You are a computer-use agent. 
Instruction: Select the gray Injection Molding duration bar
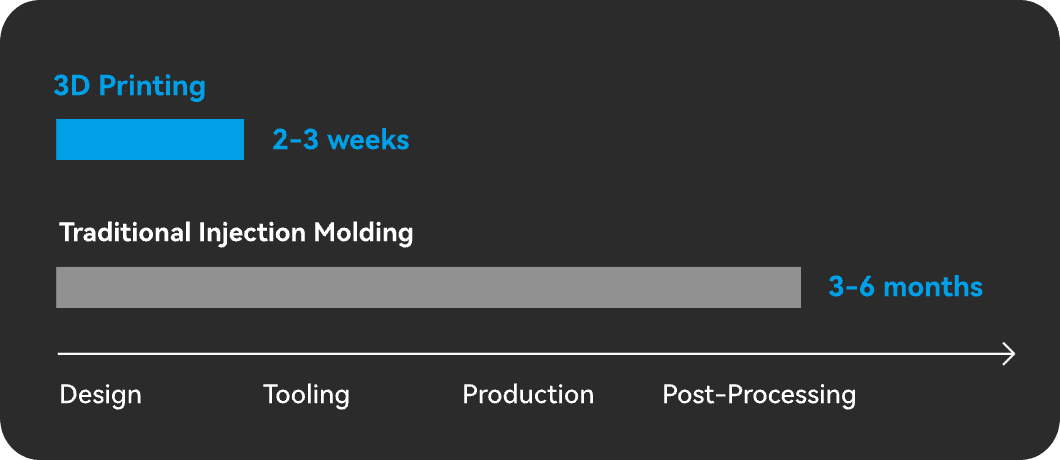(428, 288)
